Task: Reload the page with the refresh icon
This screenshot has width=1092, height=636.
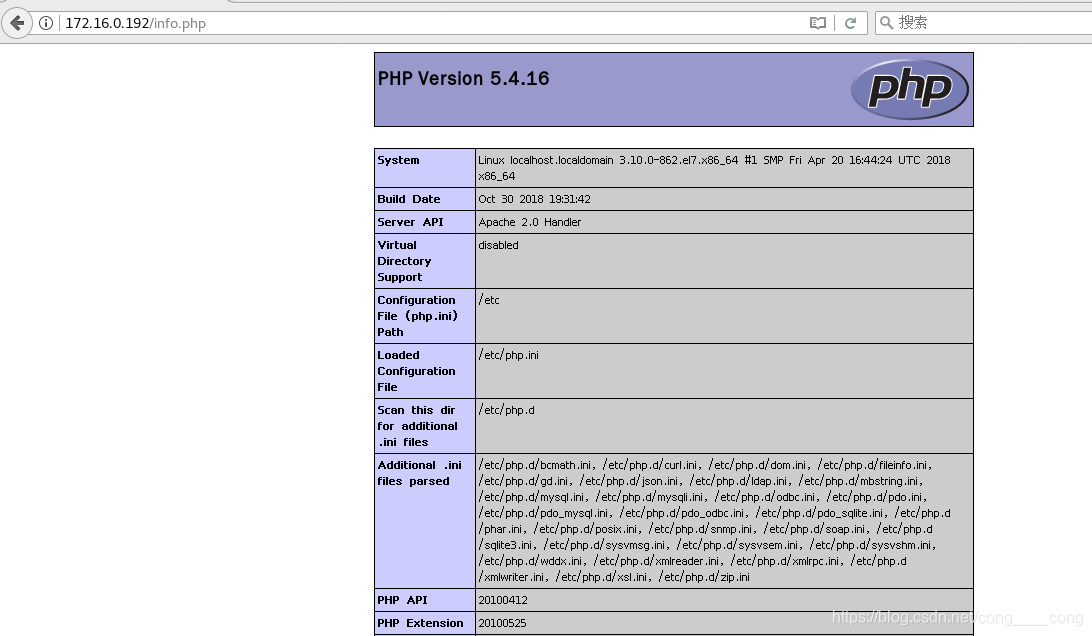Action: pyautogui.click(x=850, y=23)
